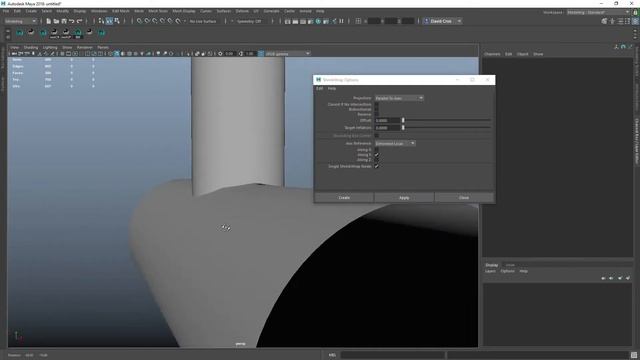
Task: Open the Layers menu in Layer Editor
Action: tap(490, 271)
